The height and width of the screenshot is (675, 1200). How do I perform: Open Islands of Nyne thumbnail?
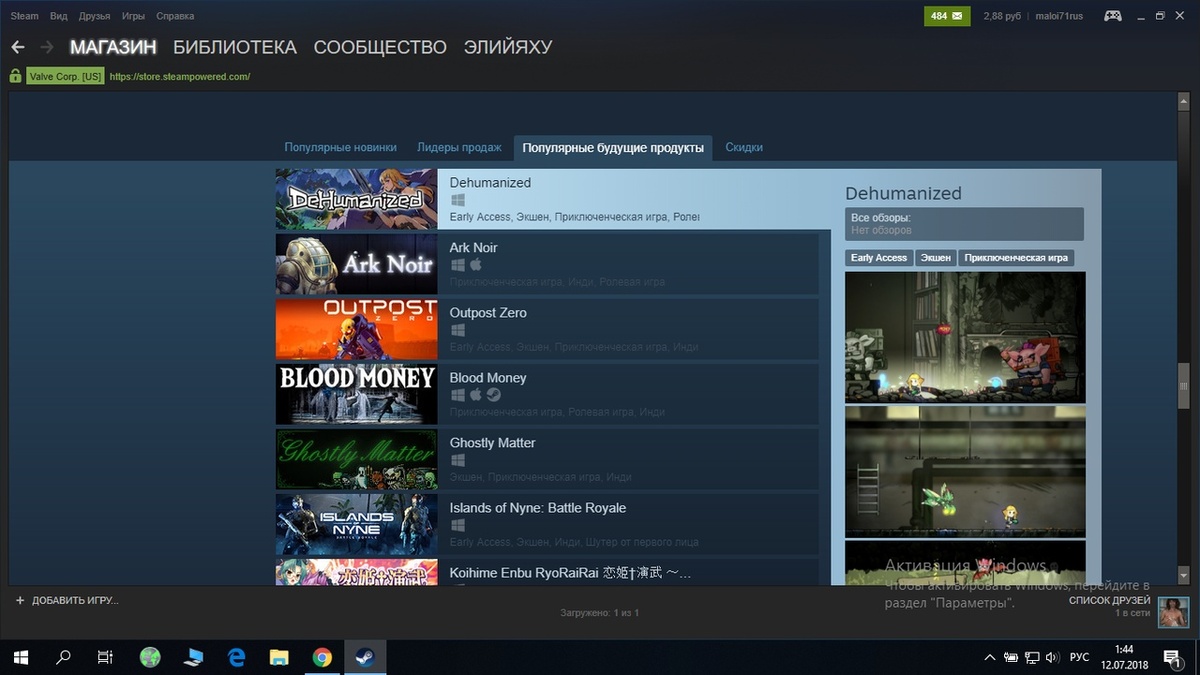coord(356,524)
